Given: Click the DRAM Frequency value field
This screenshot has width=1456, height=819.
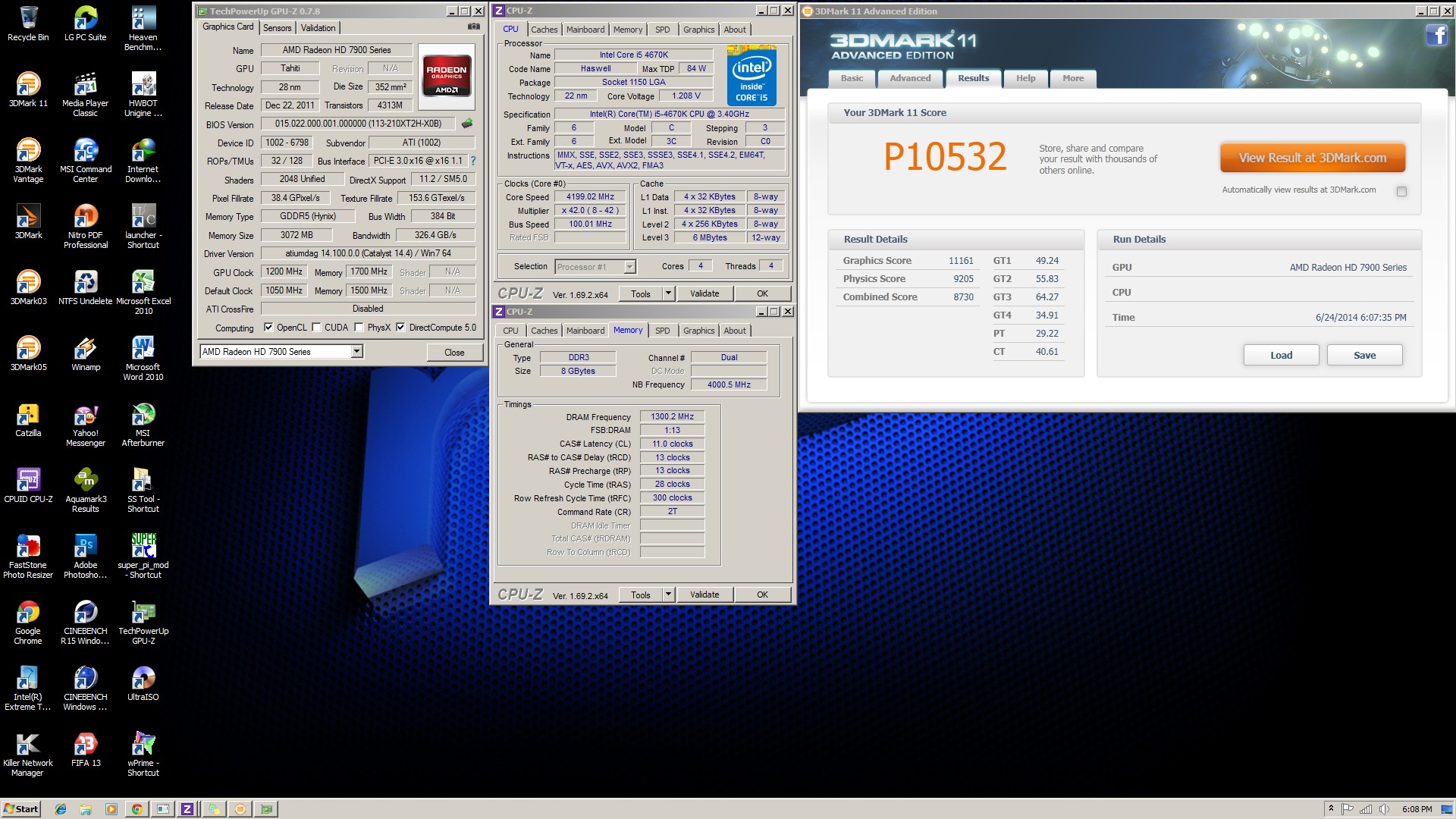Looking at the screenshot, I should click(x=672, y=416).
